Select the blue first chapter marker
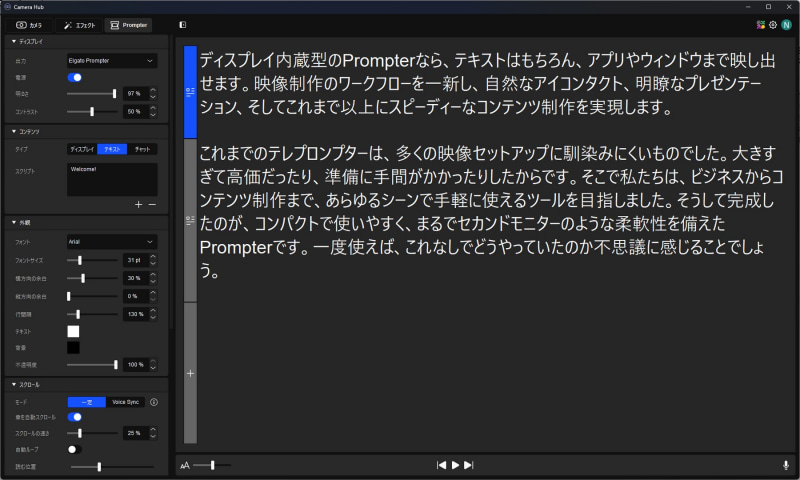Image resolution: width=800 pixels, height=480 pixels. click(190, 92)
